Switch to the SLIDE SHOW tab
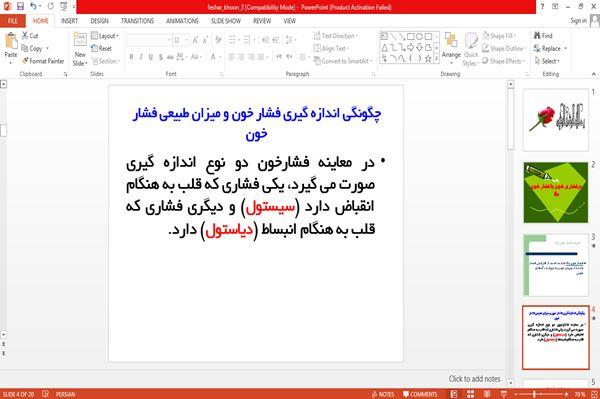This screenshot has height=399, width=600. [225, 21]
